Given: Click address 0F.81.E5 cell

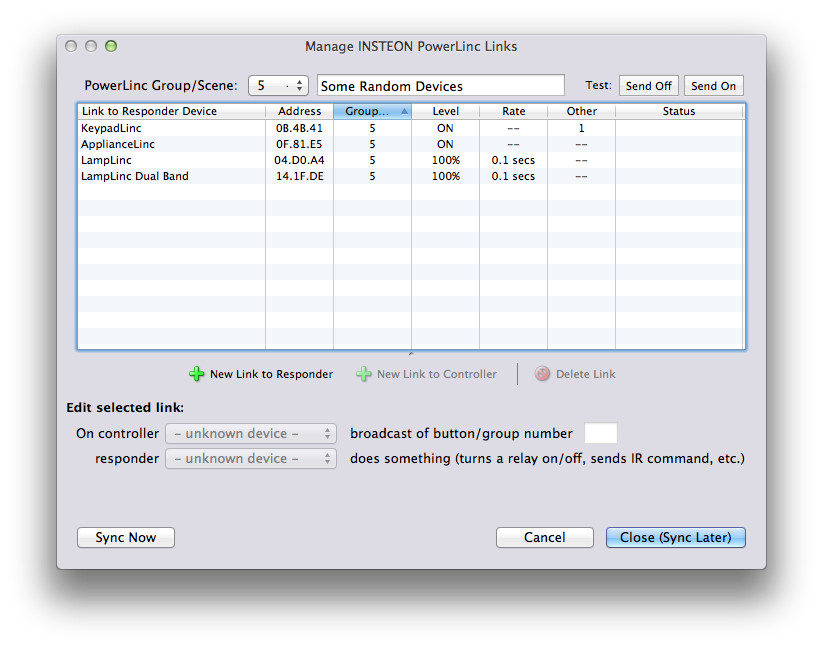Looking at the screenshot, I should 299,144.
